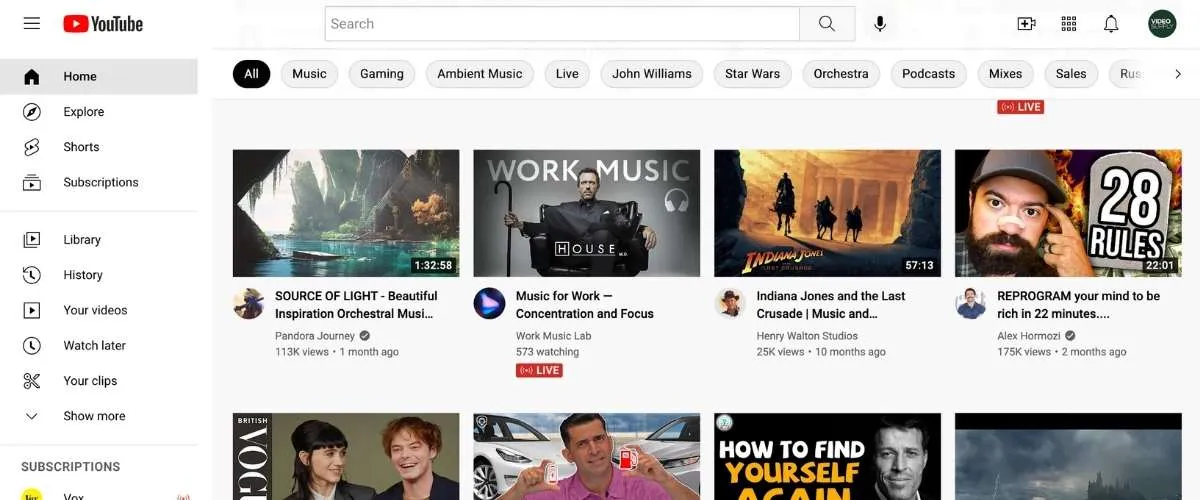
Task: Select the Live filter chip
Action: tap(567, 74)
